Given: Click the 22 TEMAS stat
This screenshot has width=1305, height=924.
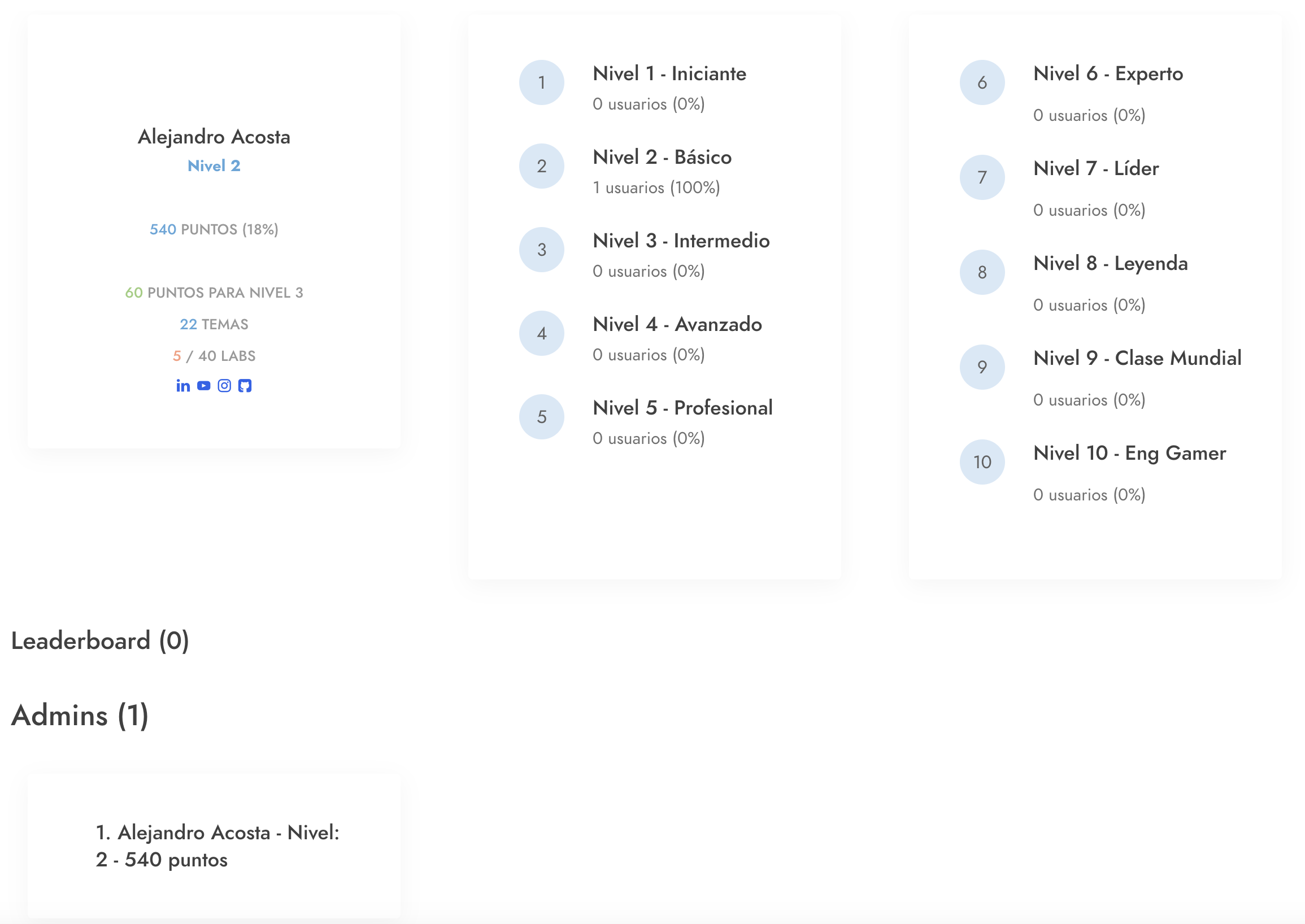Looking at the screenshot, I should coord(214,324).
